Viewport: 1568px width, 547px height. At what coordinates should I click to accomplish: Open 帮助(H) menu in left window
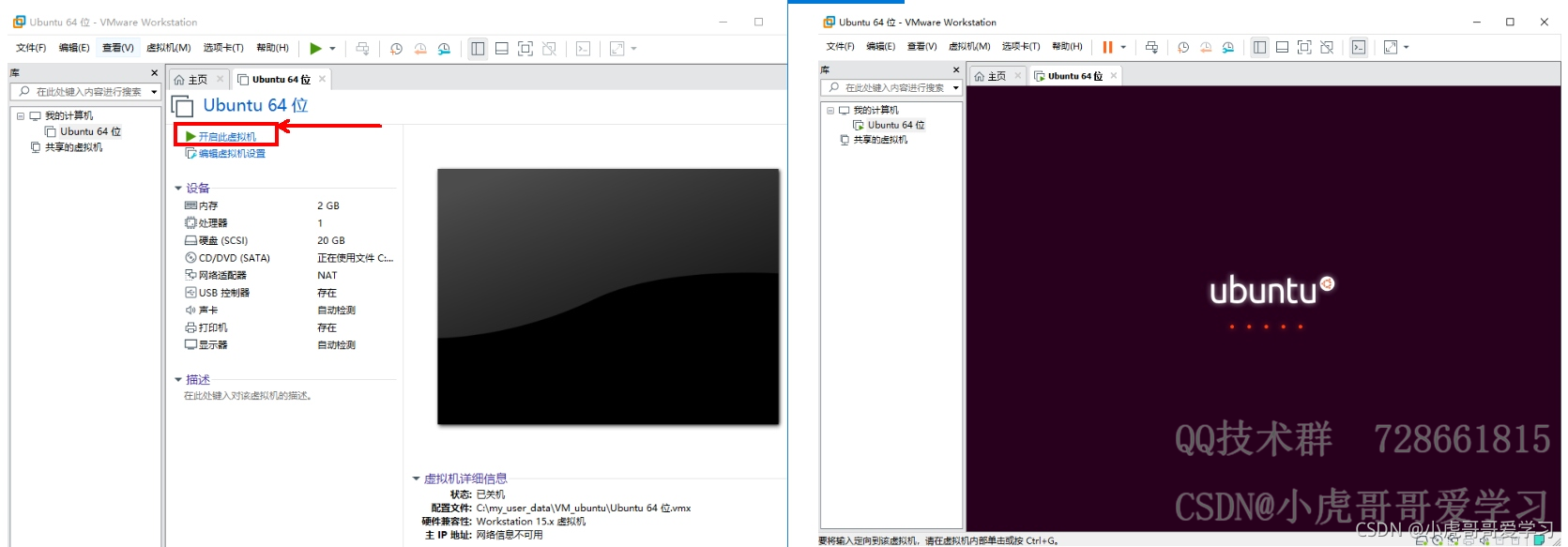coord(273,48)
